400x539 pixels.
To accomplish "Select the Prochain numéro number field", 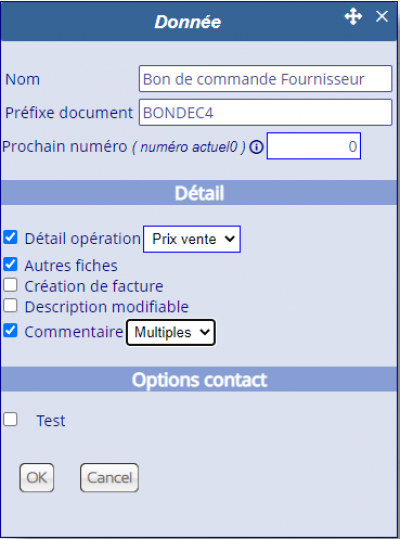I will (314, 146).
